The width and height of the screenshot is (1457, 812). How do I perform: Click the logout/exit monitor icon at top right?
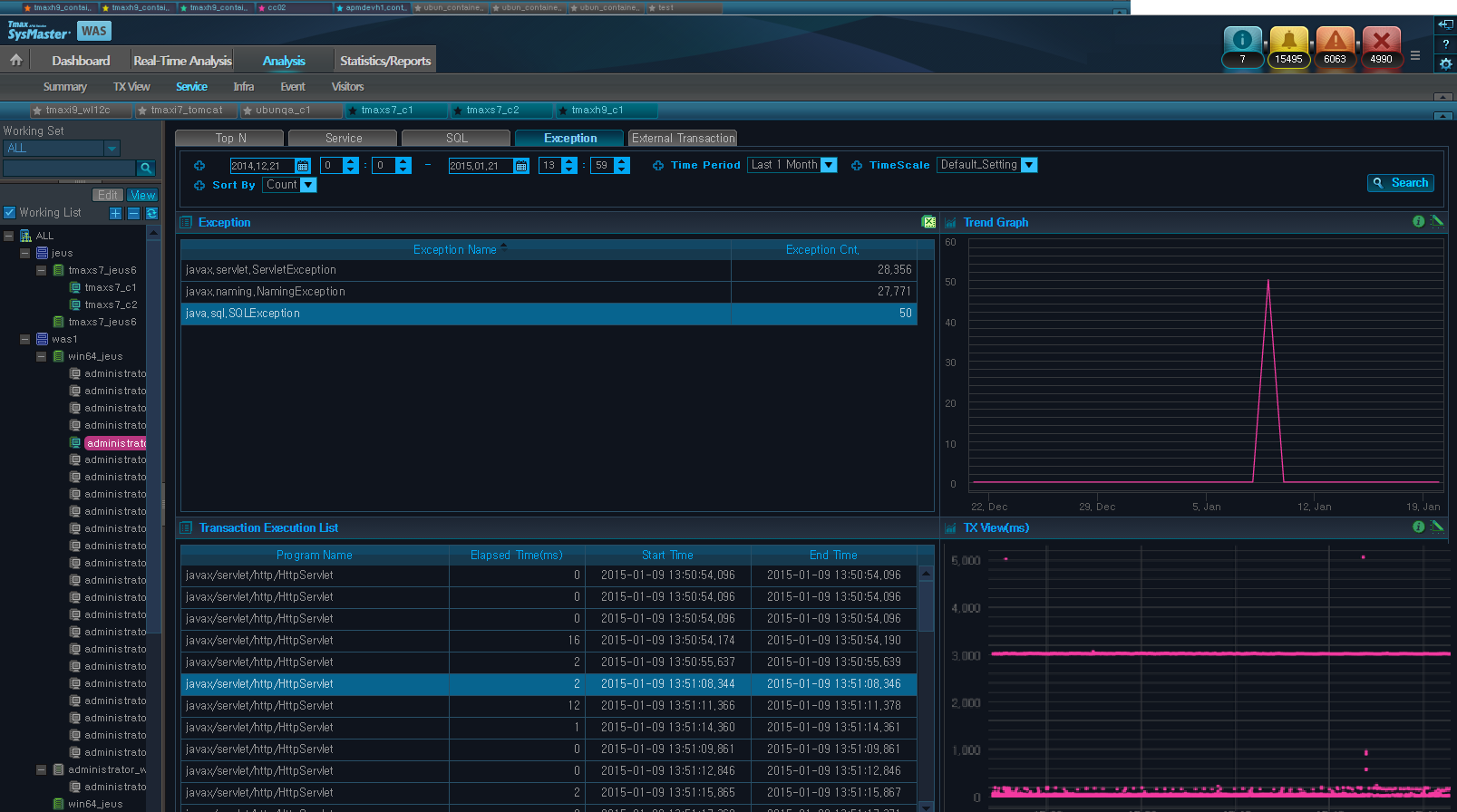coord(1445,24)
